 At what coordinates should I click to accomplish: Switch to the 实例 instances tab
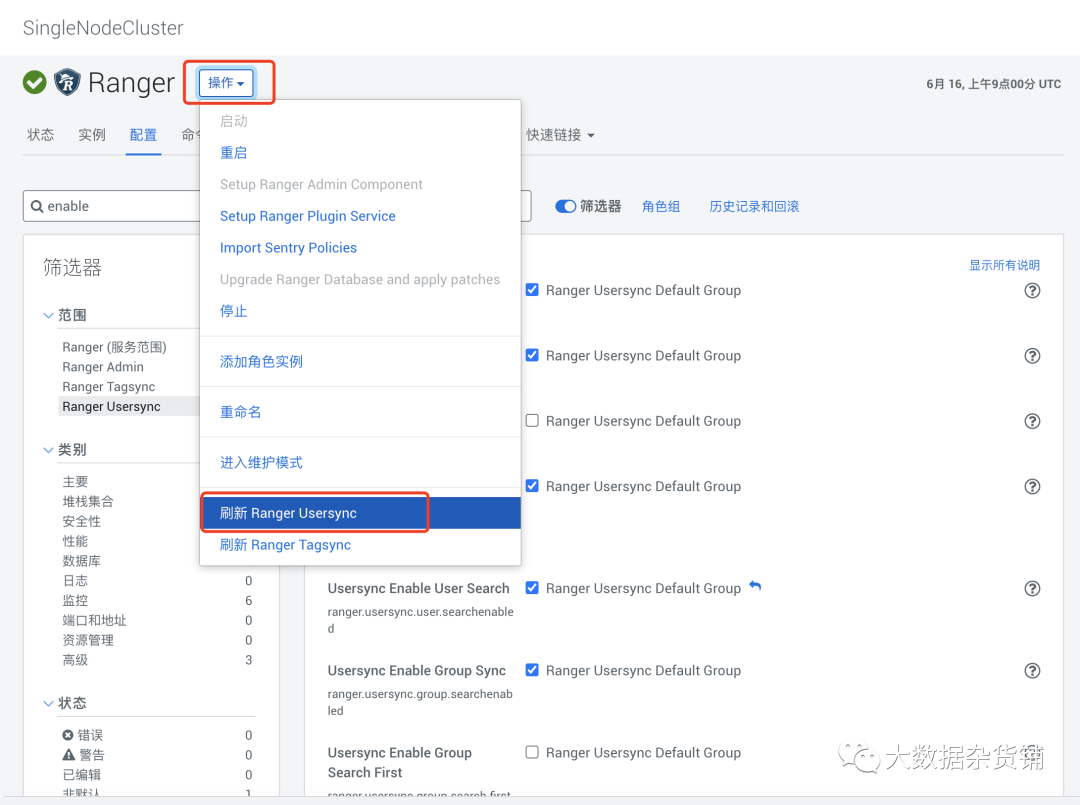[x=92, y=135]
